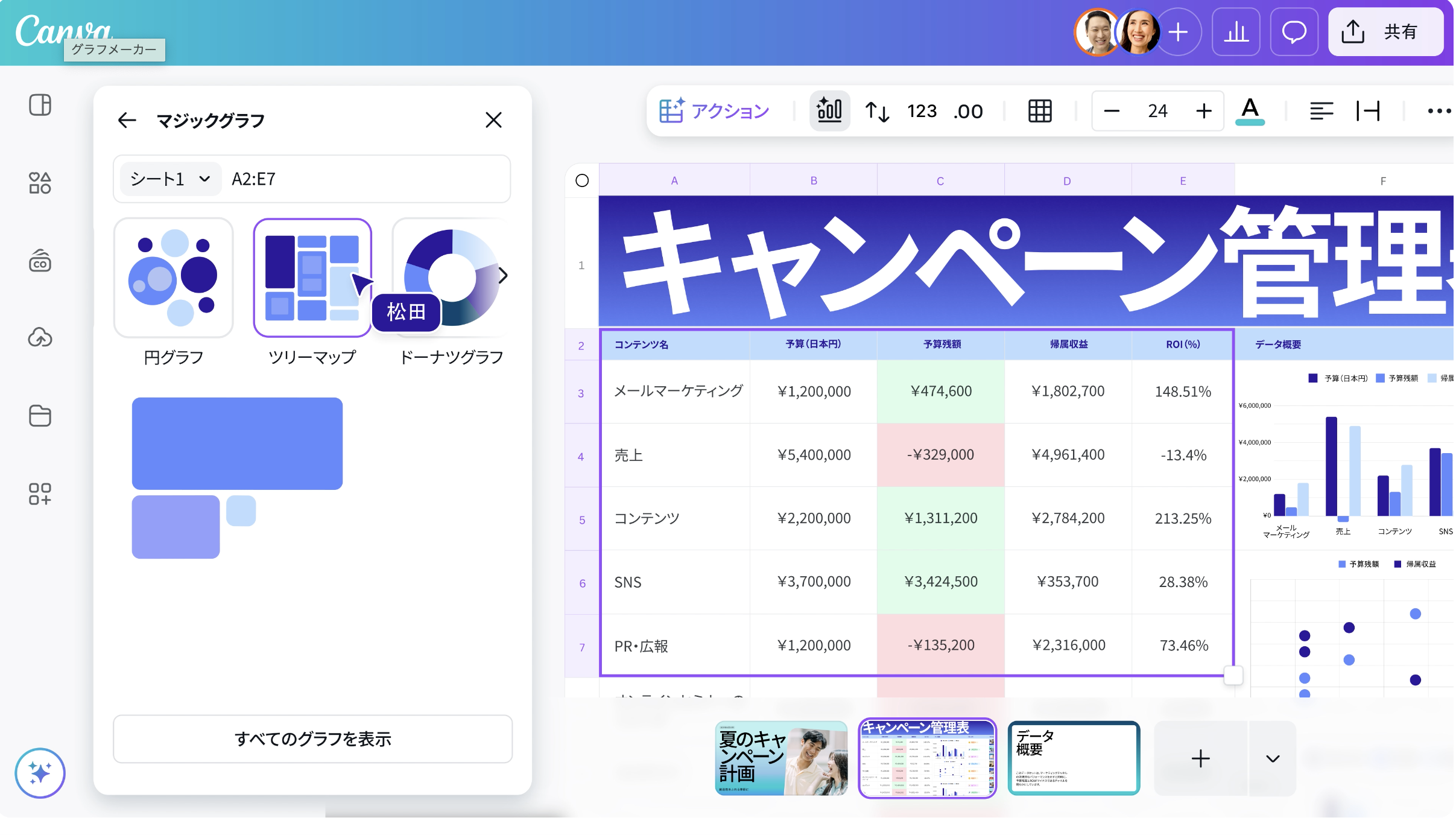Click the sort arrows icon in toolbar
1456x835 pixels.
coord(877,111)
